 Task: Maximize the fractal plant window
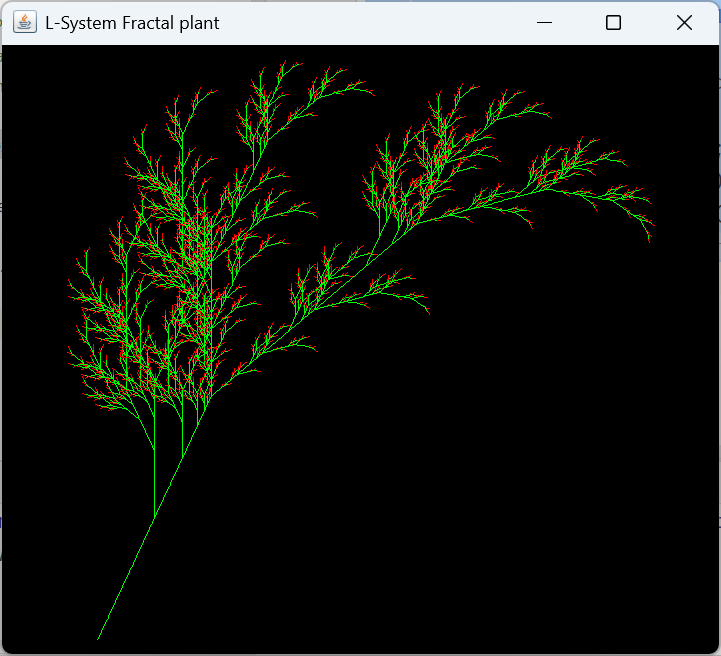pyautogui.click(x=614, y=22)
